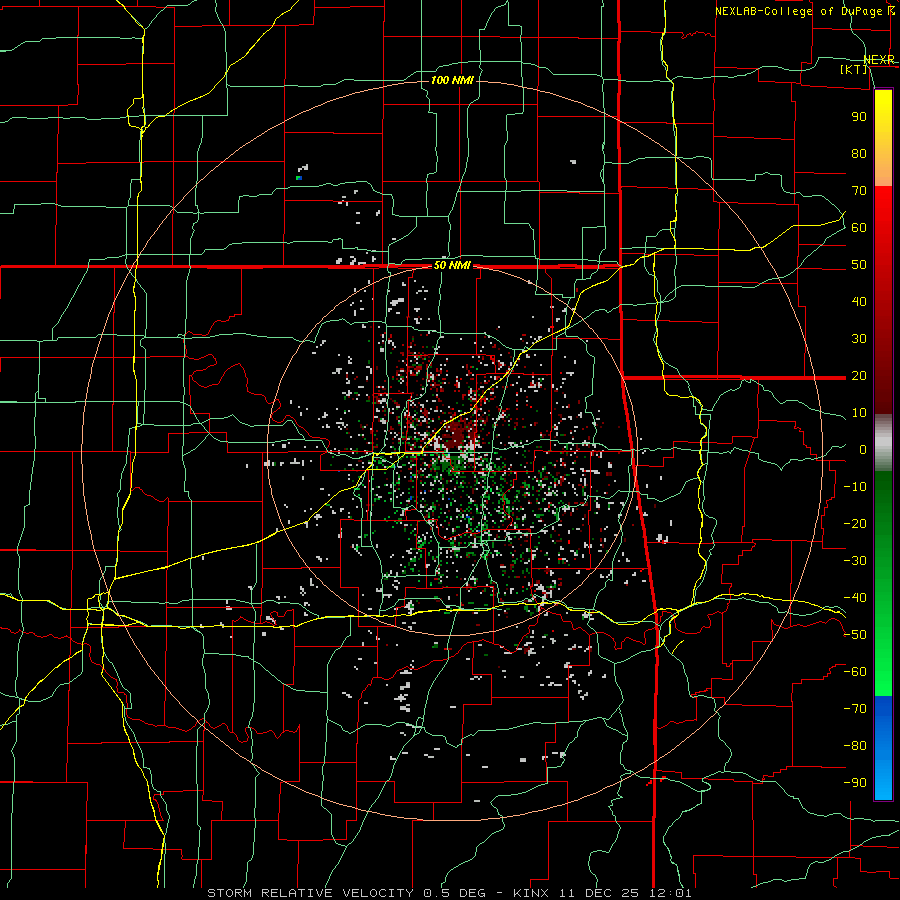Click the "60" positive scale label
Screen dimensions: 900x900
tap(859, 227)
